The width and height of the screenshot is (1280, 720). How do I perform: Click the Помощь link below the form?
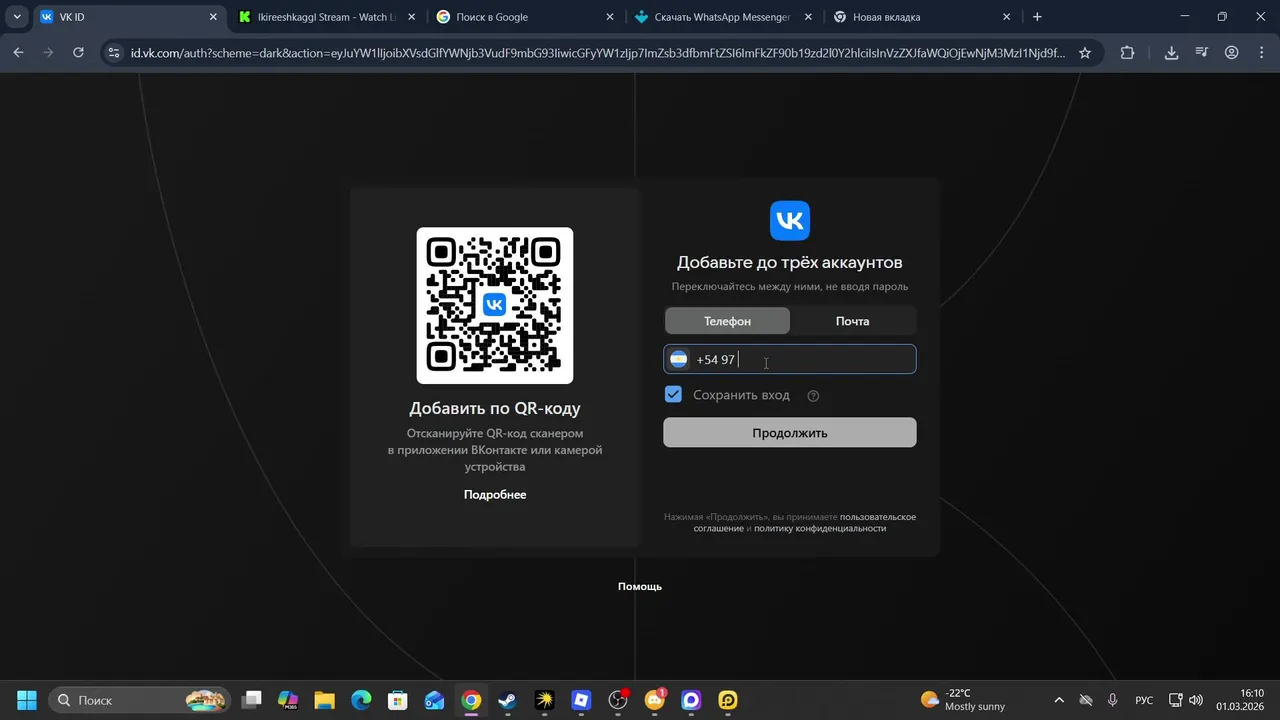coord(640,587)
